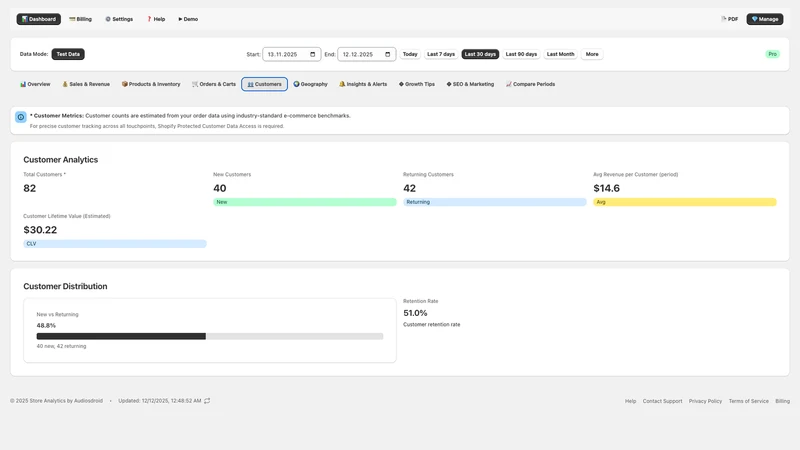Screen dimensions: 800x450
Task: Click the green New customers bar
Action: coord(305,202)
